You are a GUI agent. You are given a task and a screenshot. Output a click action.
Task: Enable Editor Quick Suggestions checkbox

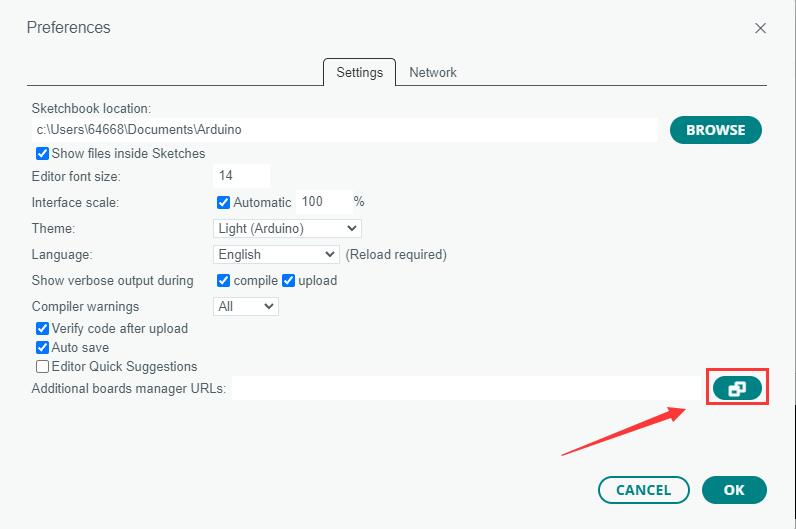click(43, 367)
